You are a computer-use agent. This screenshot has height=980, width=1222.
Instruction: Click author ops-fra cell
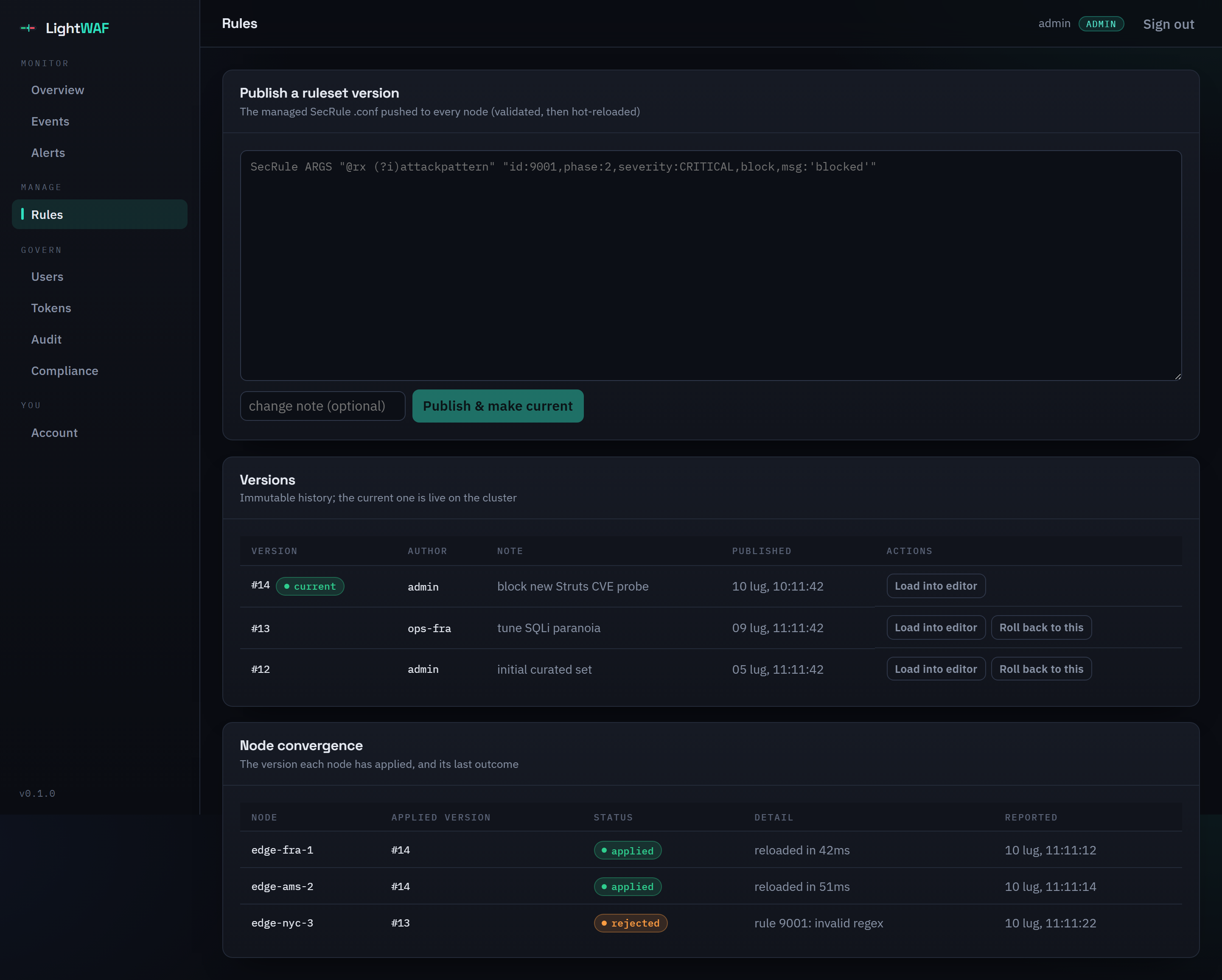point(429,628)
